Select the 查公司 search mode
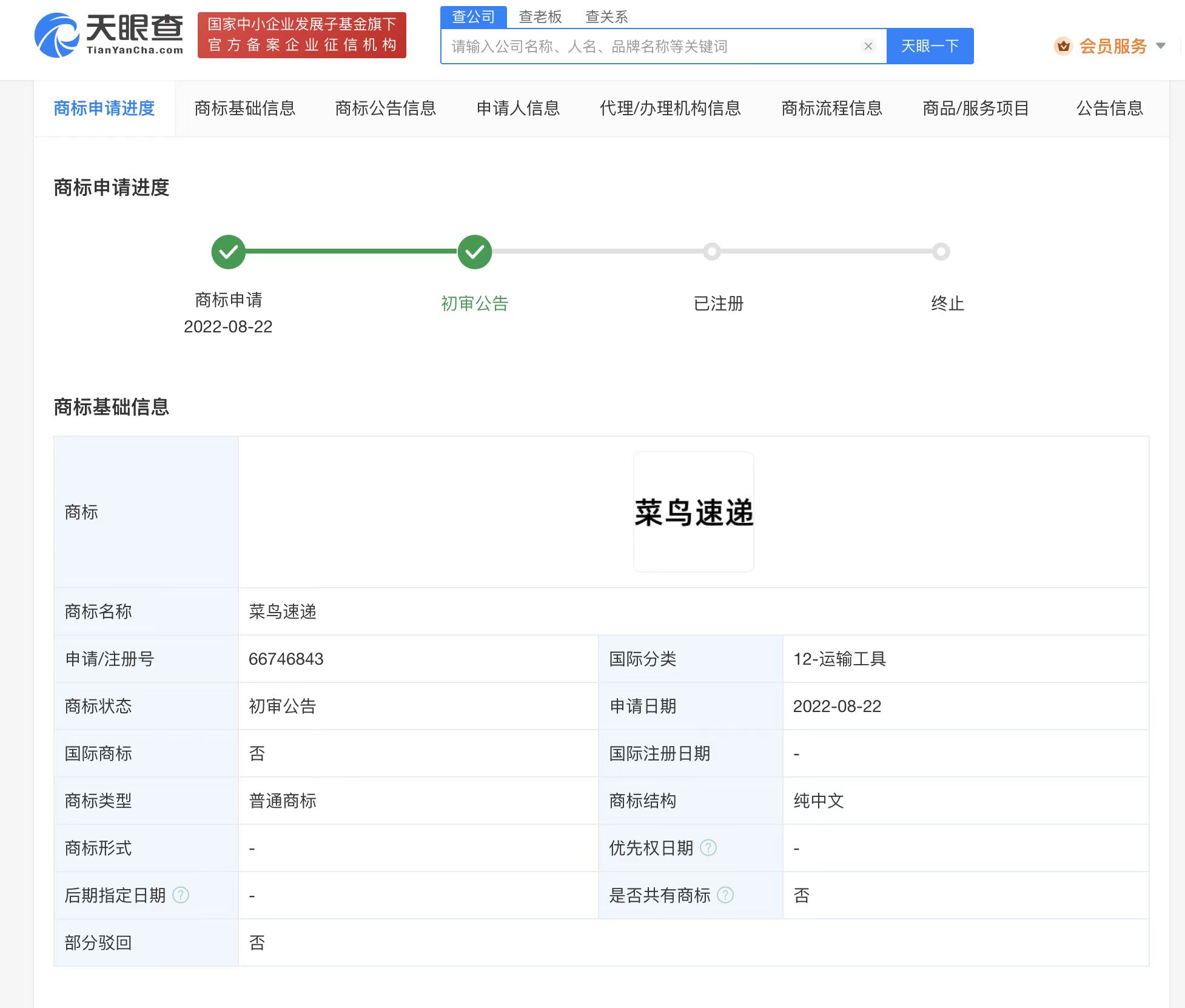Screen dimensions: 1185x1008 tap(474, 16)
